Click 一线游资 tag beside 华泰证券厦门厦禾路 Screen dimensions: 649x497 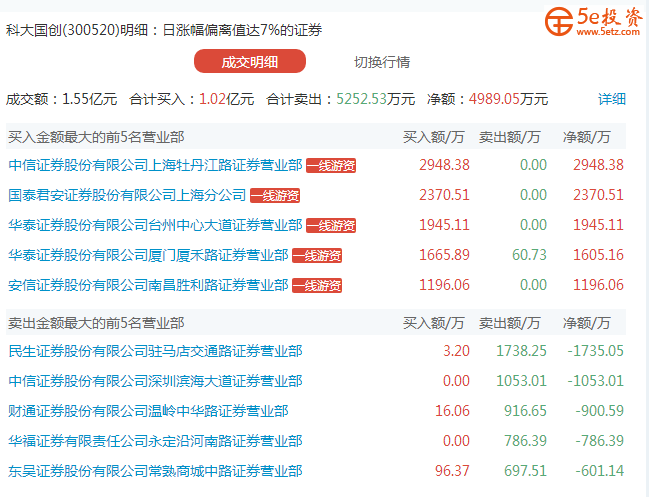(x=317, y=255)
